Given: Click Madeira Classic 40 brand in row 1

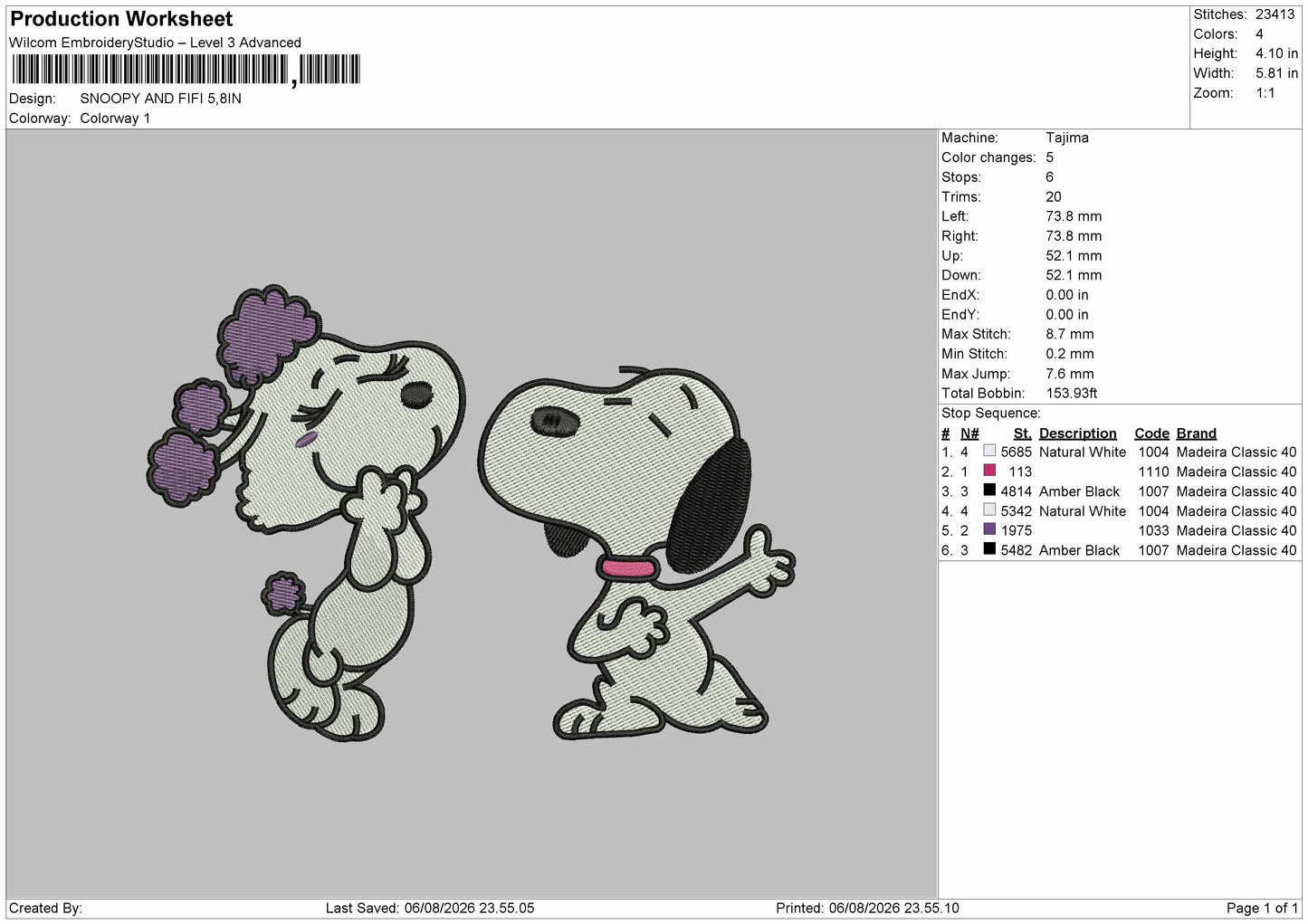Looking at the screenshot, I should [x=1236, y=452].
